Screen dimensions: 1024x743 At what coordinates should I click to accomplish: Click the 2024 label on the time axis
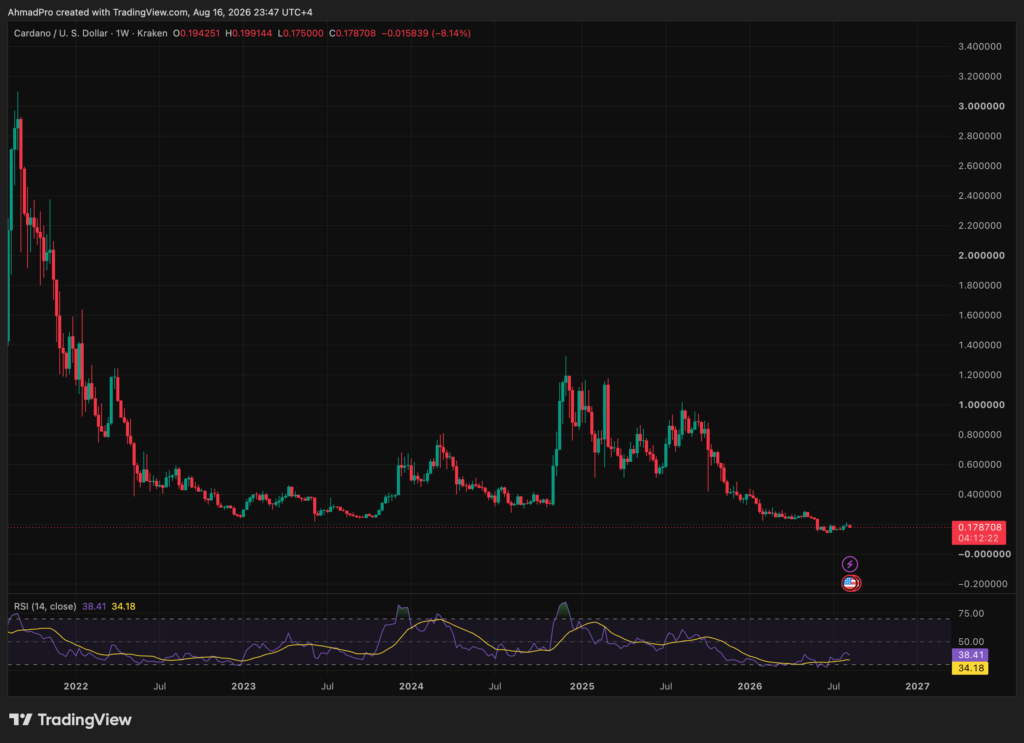pos(411,686)
